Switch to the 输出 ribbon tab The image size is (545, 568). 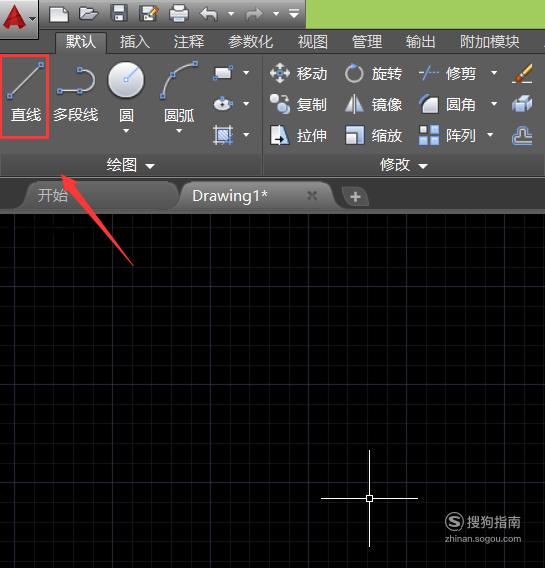pyautogui.click(x=420, y=42)
